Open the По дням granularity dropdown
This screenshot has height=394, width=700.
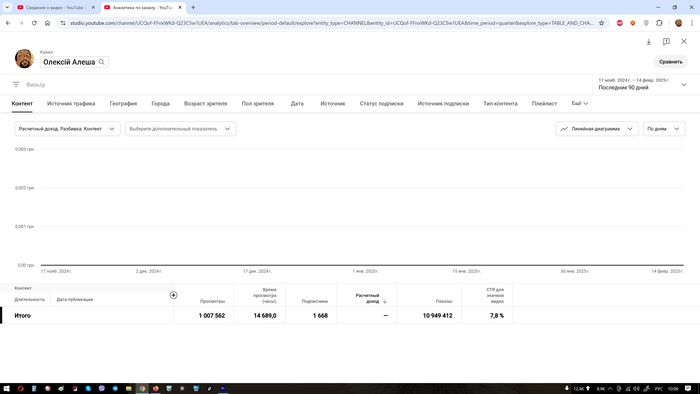664,129
